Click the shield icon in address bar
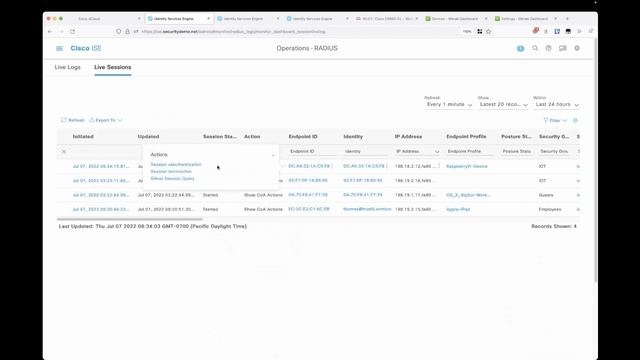This screenshot has height=360, width=640. (x=119, y=31)
